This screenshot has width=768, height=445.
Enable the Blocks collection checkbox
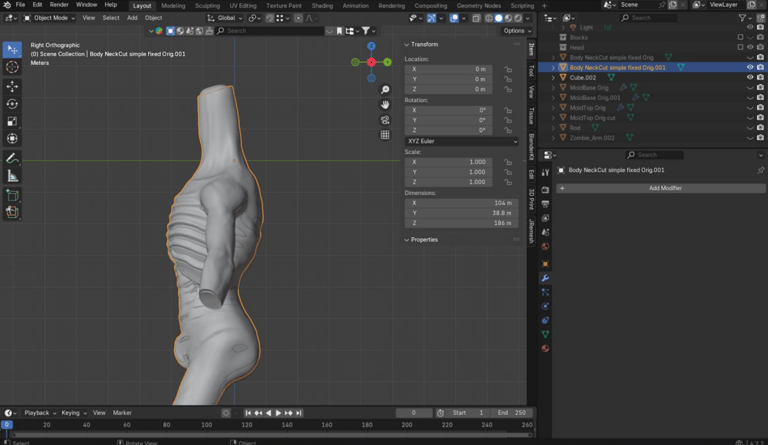(739, 37)
